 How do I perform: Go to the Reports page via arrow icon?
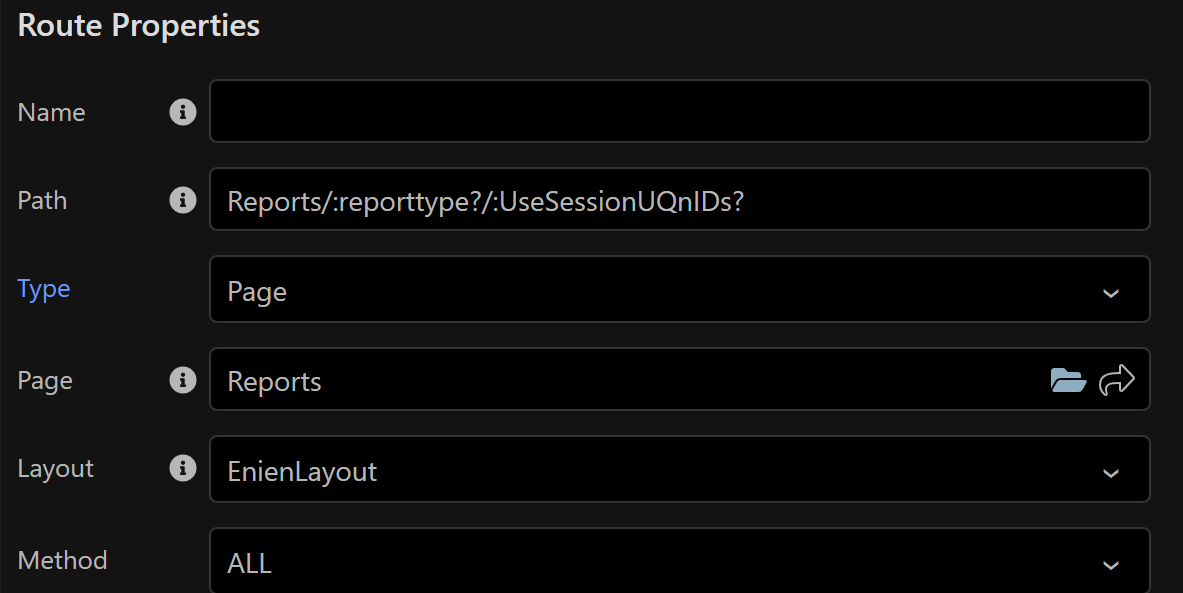[1116, 380]
